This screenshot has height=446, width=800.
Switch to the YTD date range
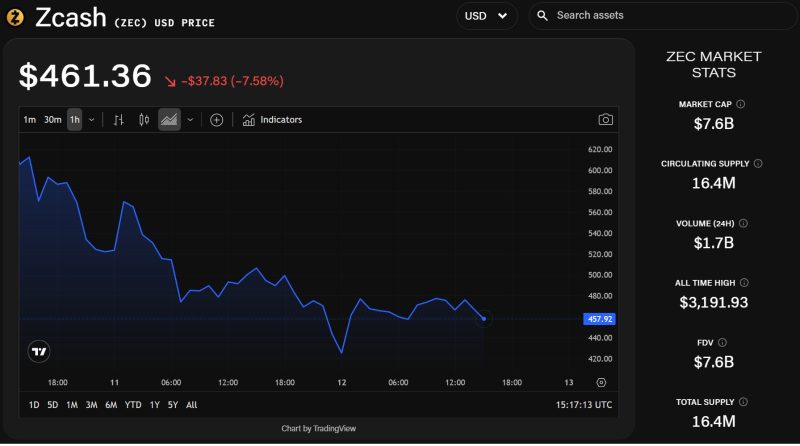tap(133, 405)
